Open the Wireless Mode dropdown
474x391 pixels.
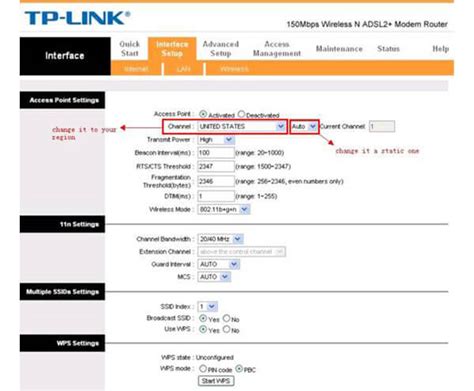[x=224, y=210]
